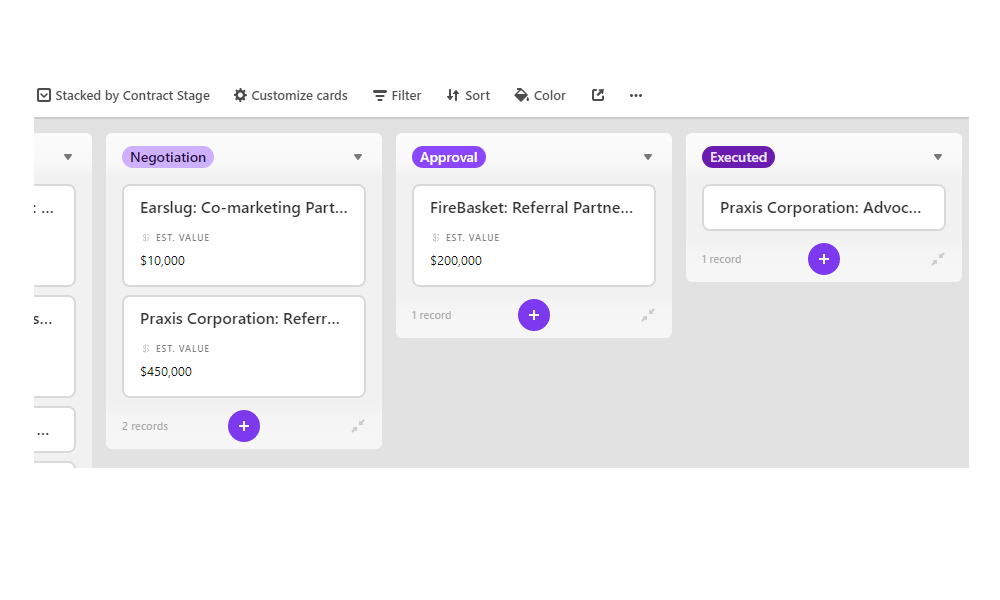Screen dimensions: 1000x600
Task: Open the Filter funnel icon
Action: click(x=378, y=95)
